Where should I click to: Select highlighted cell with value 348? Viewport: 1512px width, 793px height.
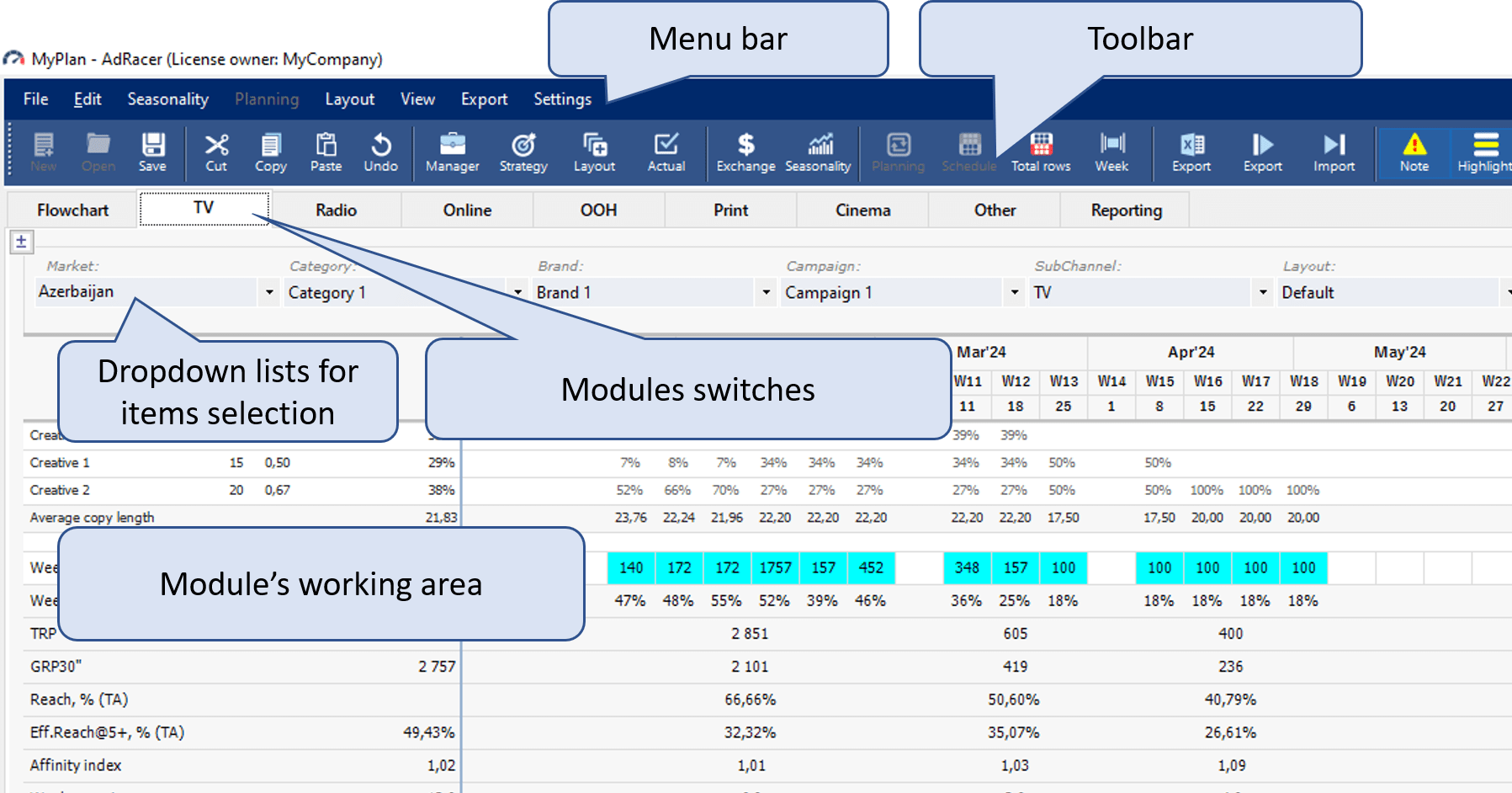[x=967, y=567]
